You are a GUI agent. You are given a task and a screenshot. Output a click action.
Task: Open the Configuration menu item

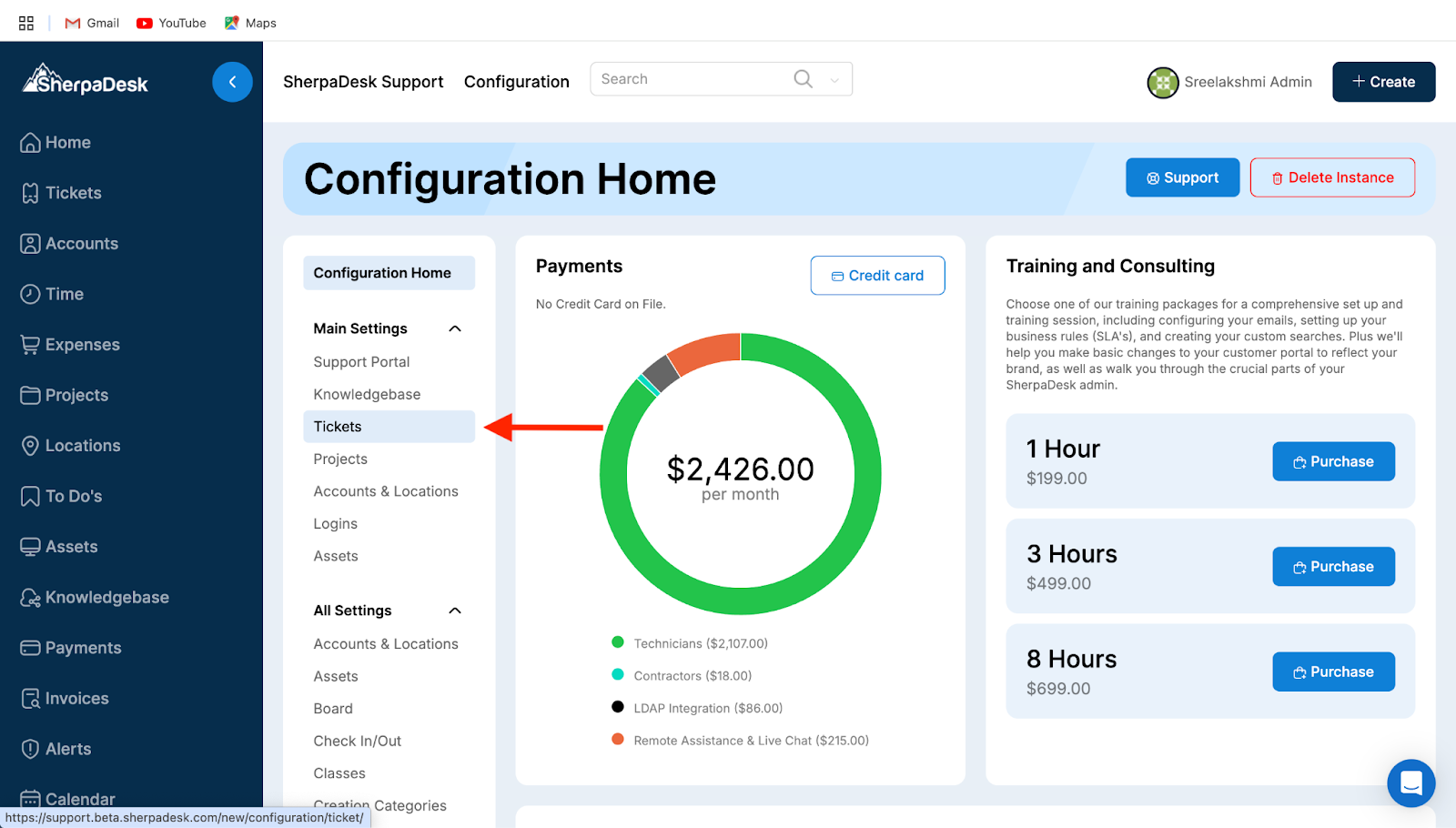click(516, 82)
